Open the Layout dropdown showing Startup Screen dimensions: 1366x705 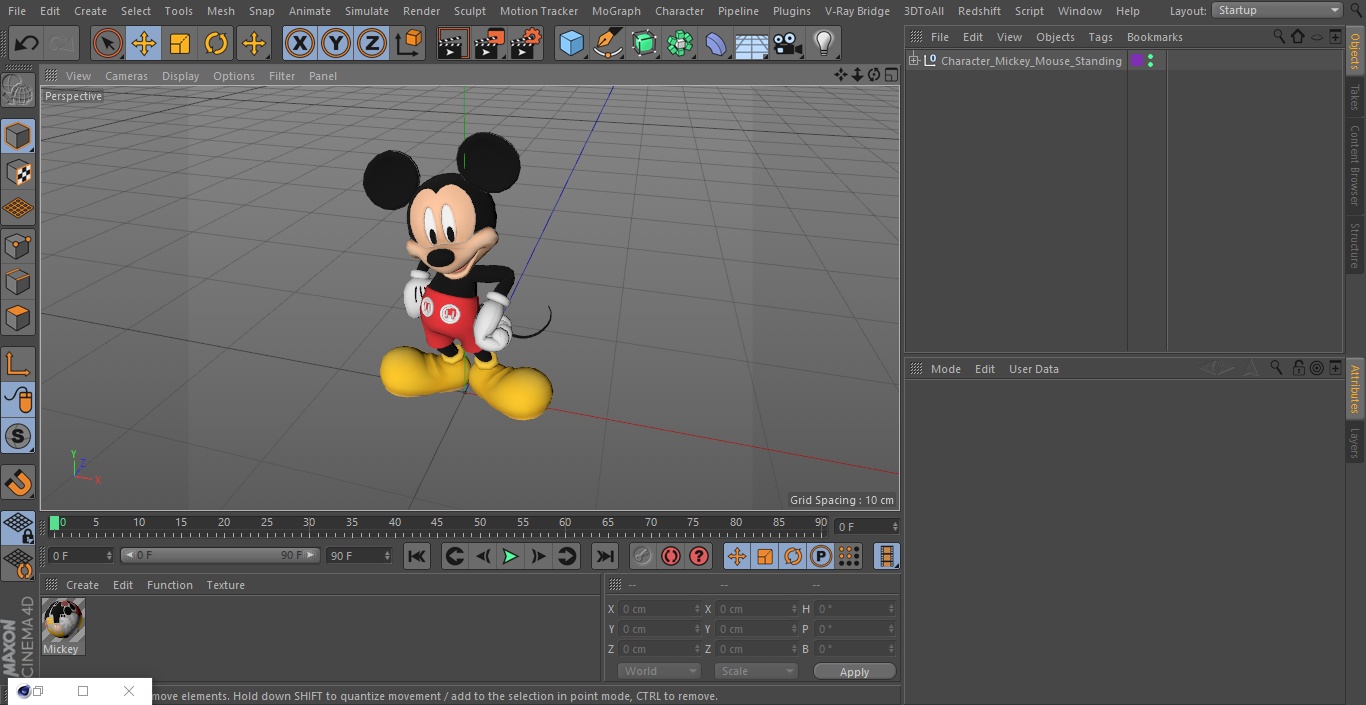[x=1278, y=10]
